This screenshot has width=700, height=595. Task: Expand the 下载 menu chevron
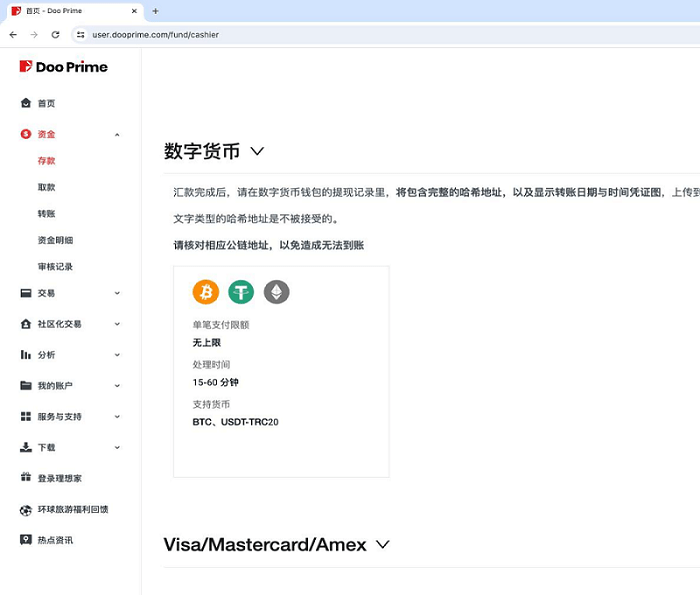pos(117,447)
